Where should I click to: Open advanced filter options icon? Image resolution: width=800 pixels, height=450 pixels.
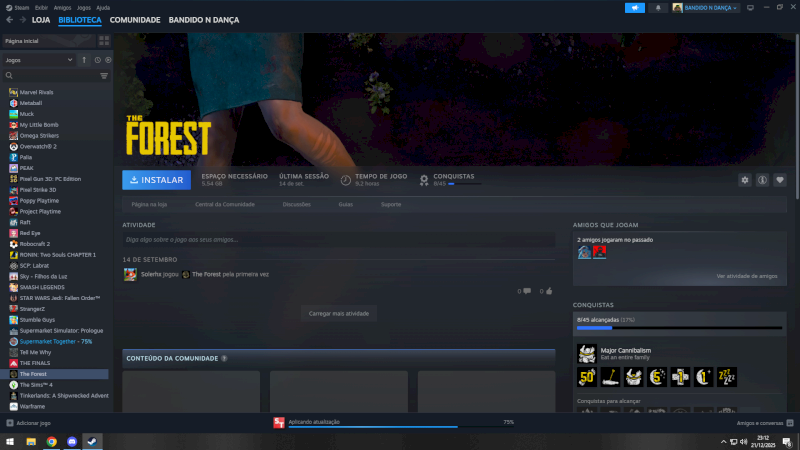pyautogui.click(x=104, y=75)
